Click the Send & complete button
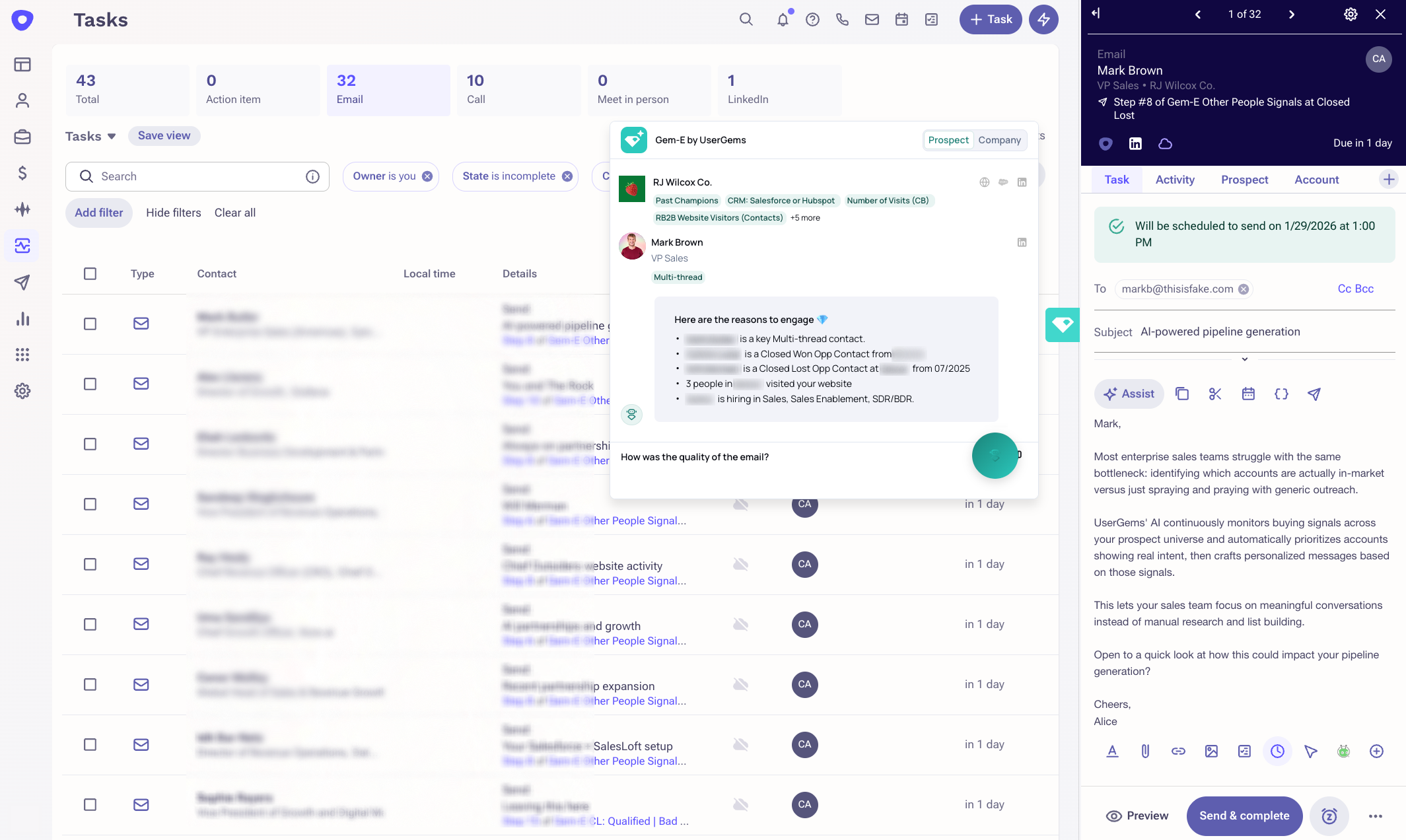This screenshot has width=1406, height=840. click(x=1244, y=816)
